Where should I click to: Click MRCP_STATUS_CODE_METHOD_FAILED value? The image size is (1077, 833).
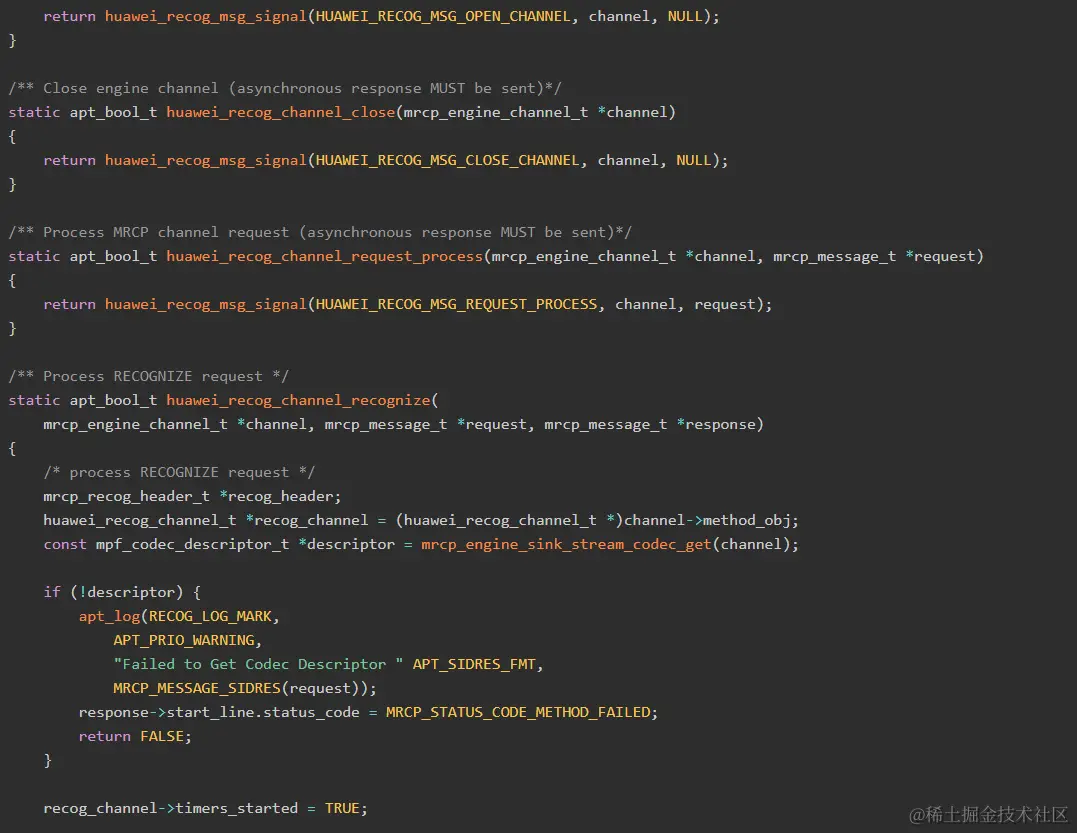[x=518, y=712]
